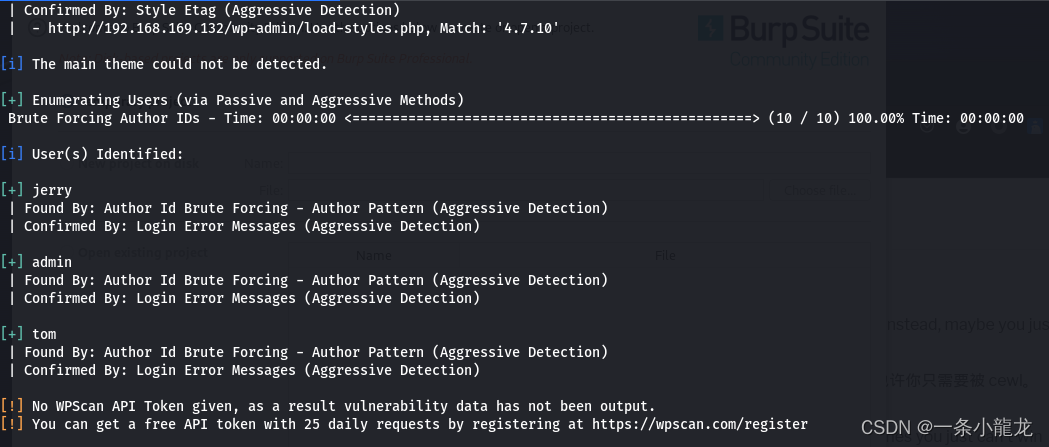The width and height of the screenshot is (1049, 447).
Task: Click the Burp Suite logo icon
Action: click(x=710, y=29)
